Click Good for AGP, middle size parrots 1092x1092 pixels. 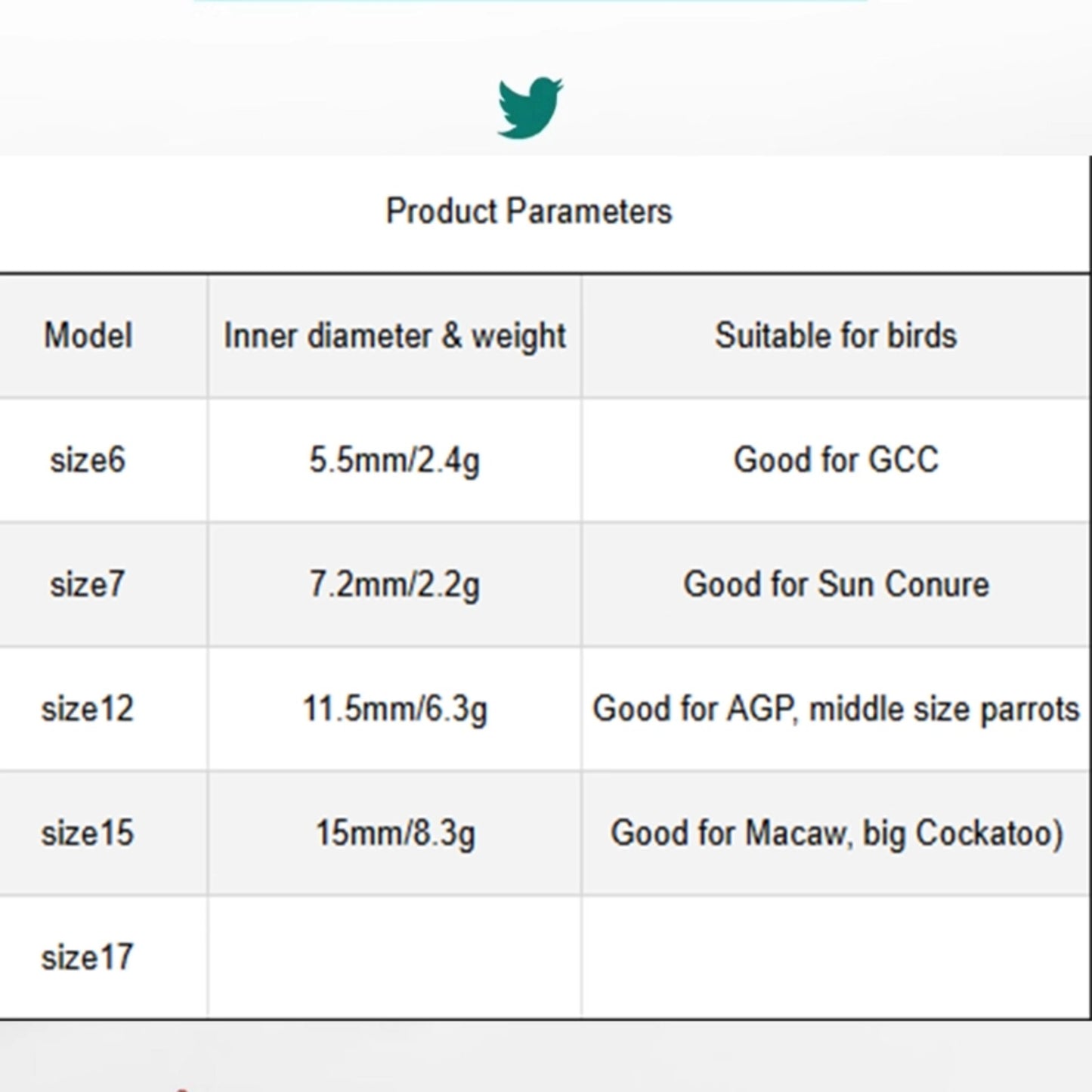click(836, 709)
